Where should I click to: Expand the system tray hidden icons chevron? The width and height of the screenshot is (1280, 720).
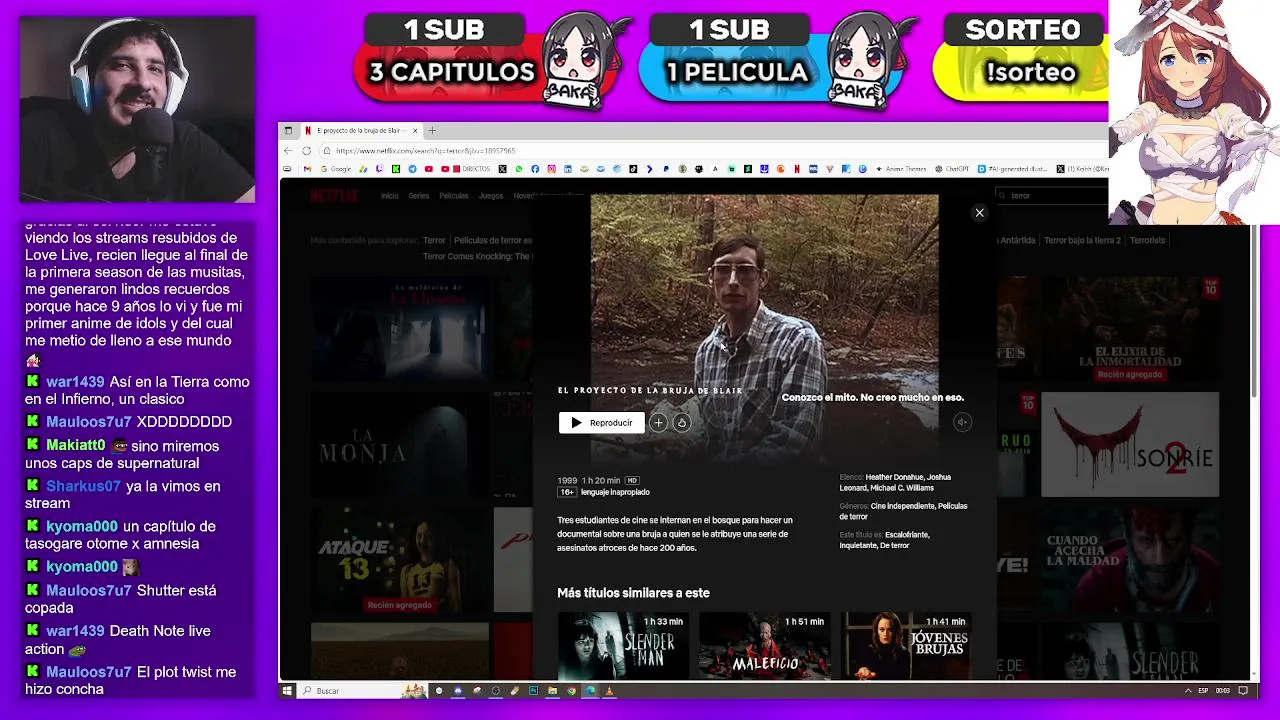point(1188,691)
